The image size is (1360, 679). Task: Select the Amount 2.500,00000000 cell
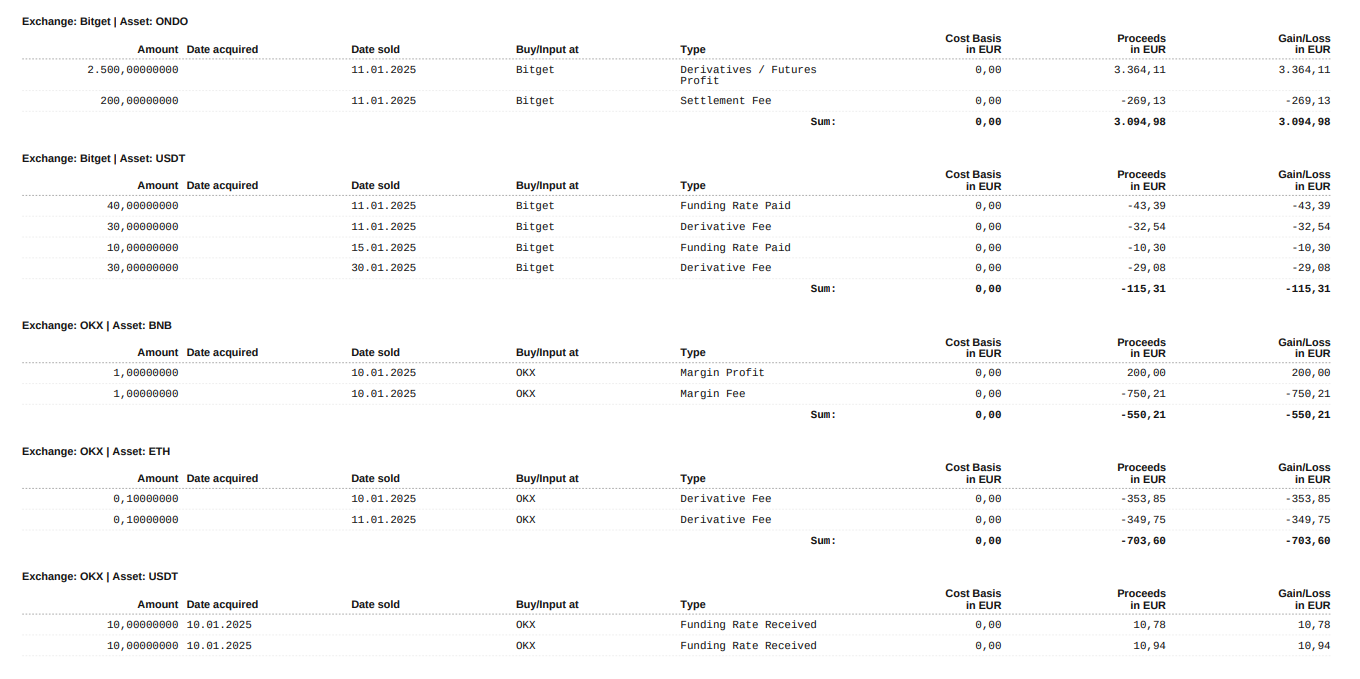tap(133, 70)
